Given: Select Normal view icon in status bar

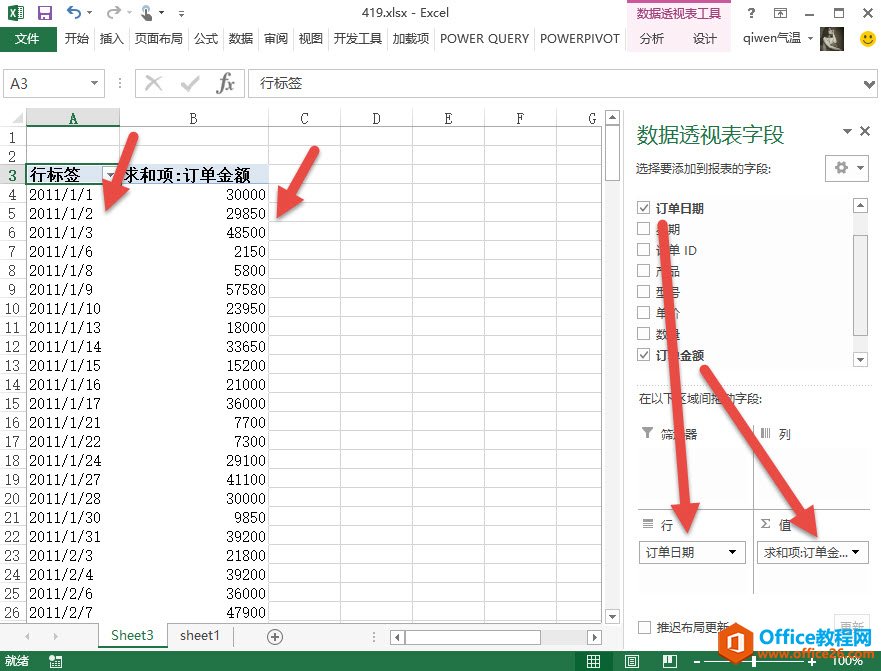Looking at the screenshot, I should 594,661.
